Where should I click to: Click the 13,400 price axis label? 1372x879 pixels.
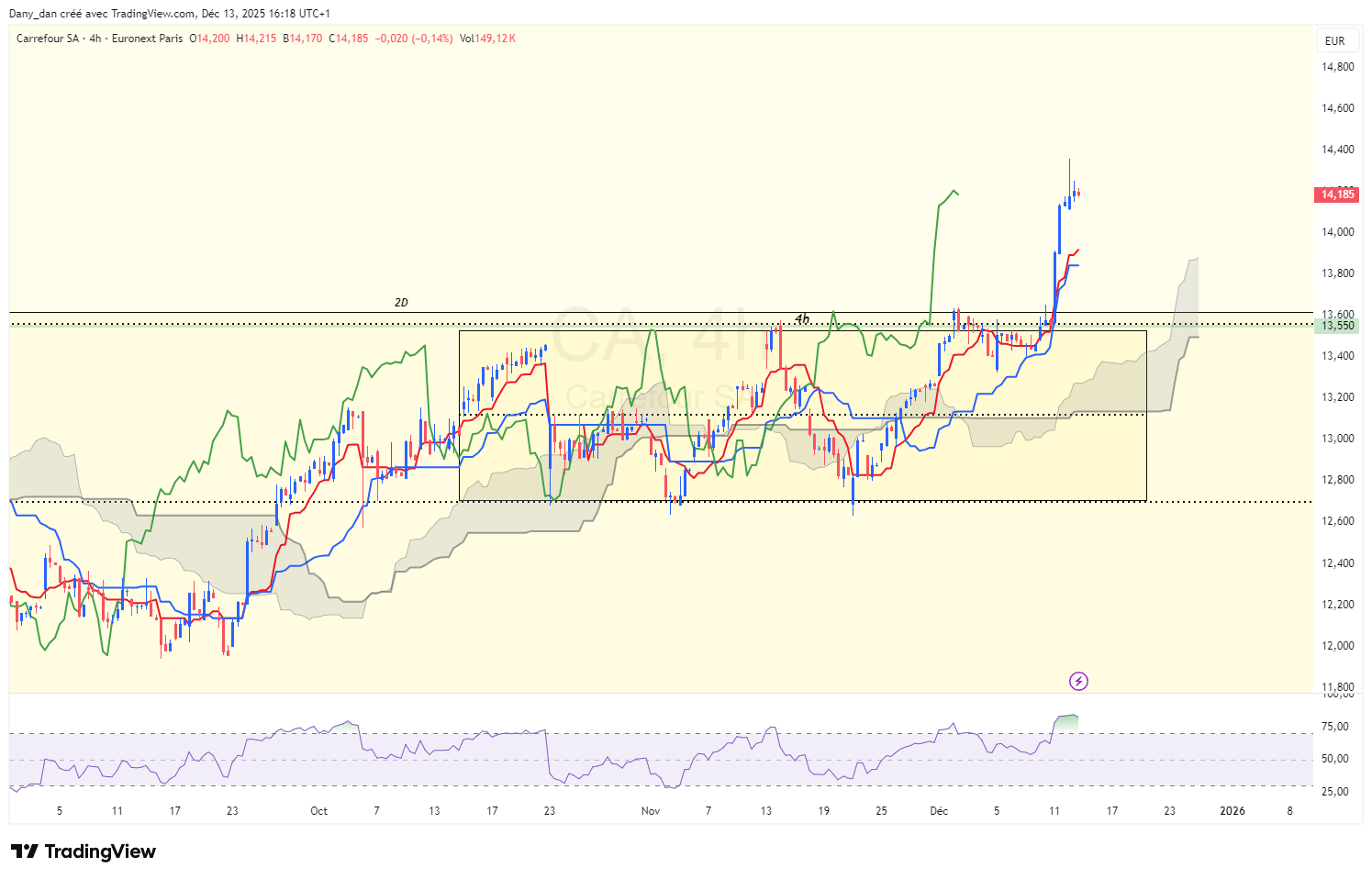(x=1337, y=356)
